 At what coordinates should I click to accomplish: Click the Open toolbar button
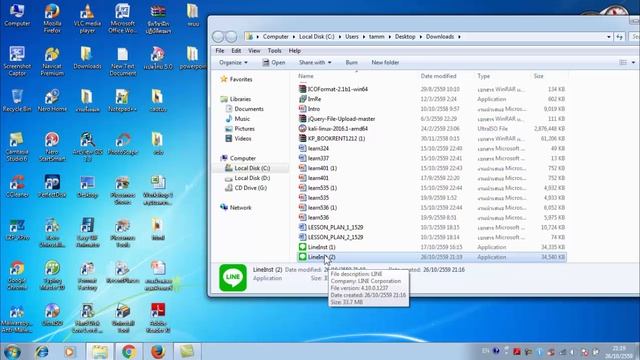[x=274, y=62]
